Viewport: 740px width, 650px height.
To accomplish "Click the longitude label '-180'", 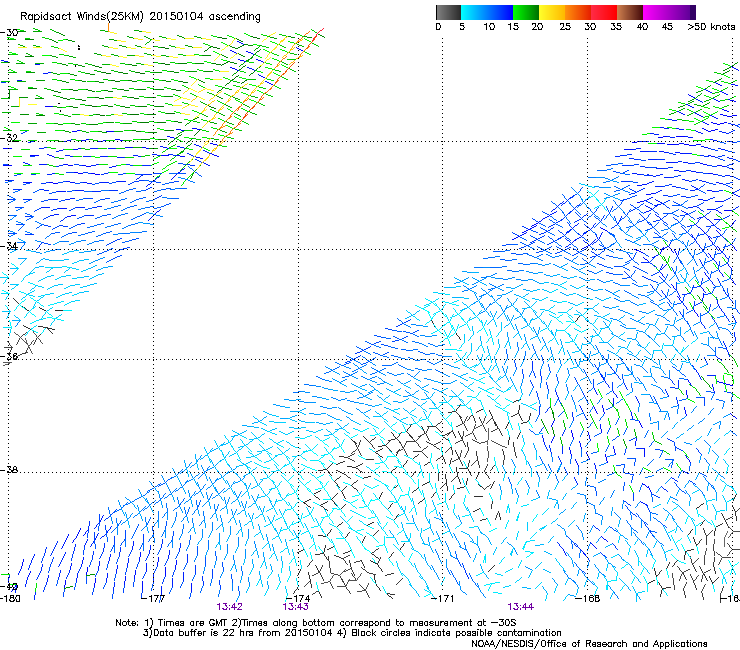I will pyautogui.click(x=10, y=599).
